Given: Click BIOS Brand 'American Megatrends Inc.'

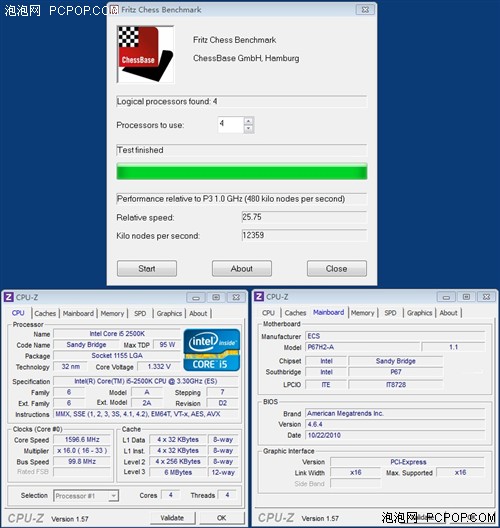Looking at the screenshot, I should (x=395, y=413).
